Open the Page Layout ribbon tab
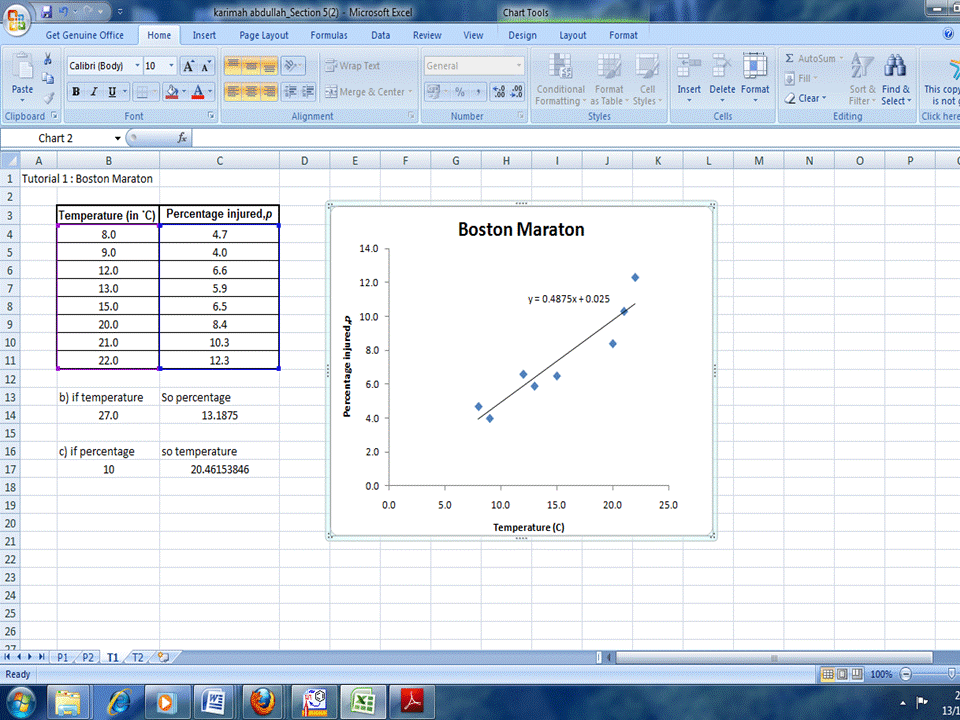This screenshot has width=960, height=720. tap(263, 36)
